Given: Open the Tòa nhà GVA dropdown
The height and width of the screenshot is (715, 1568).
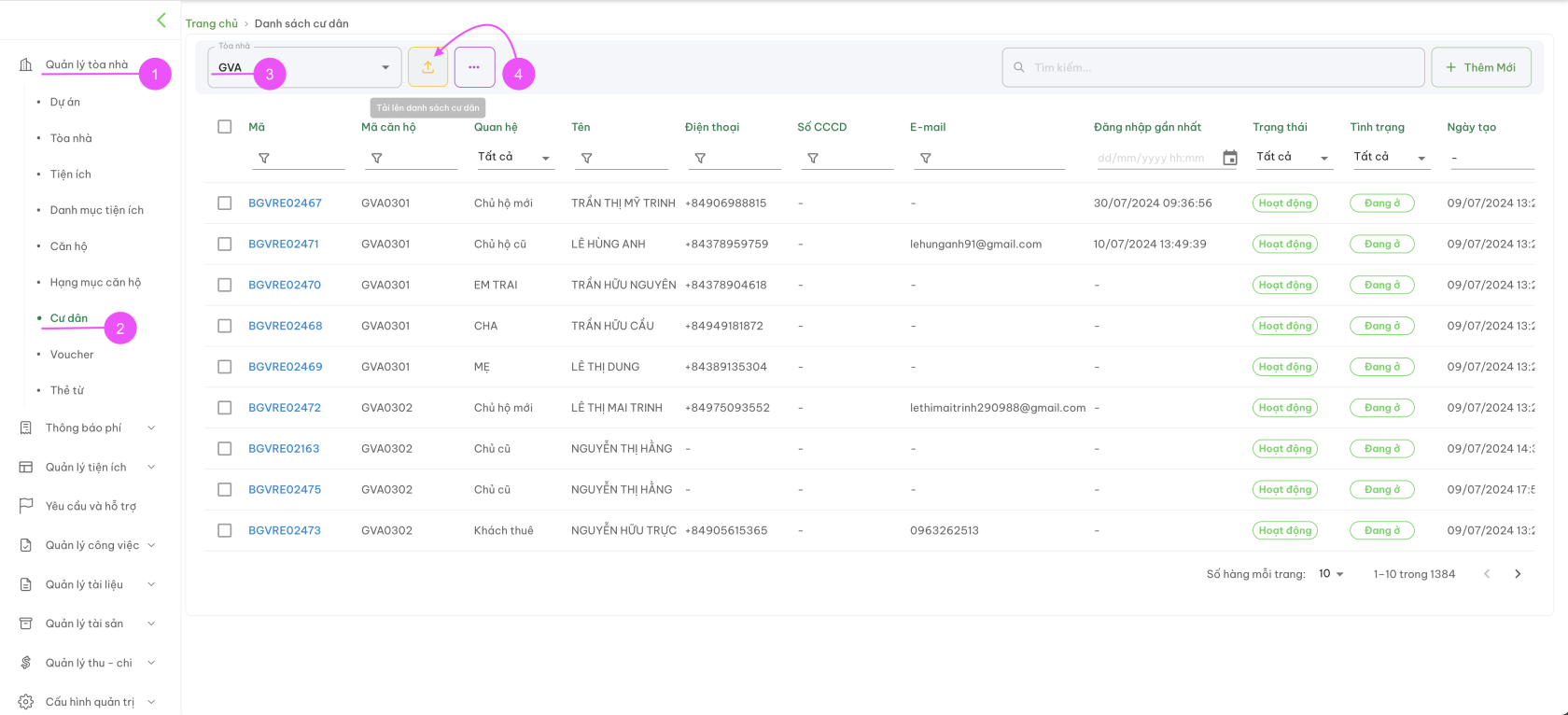Looking at the screenshot, I should point(304,67).
